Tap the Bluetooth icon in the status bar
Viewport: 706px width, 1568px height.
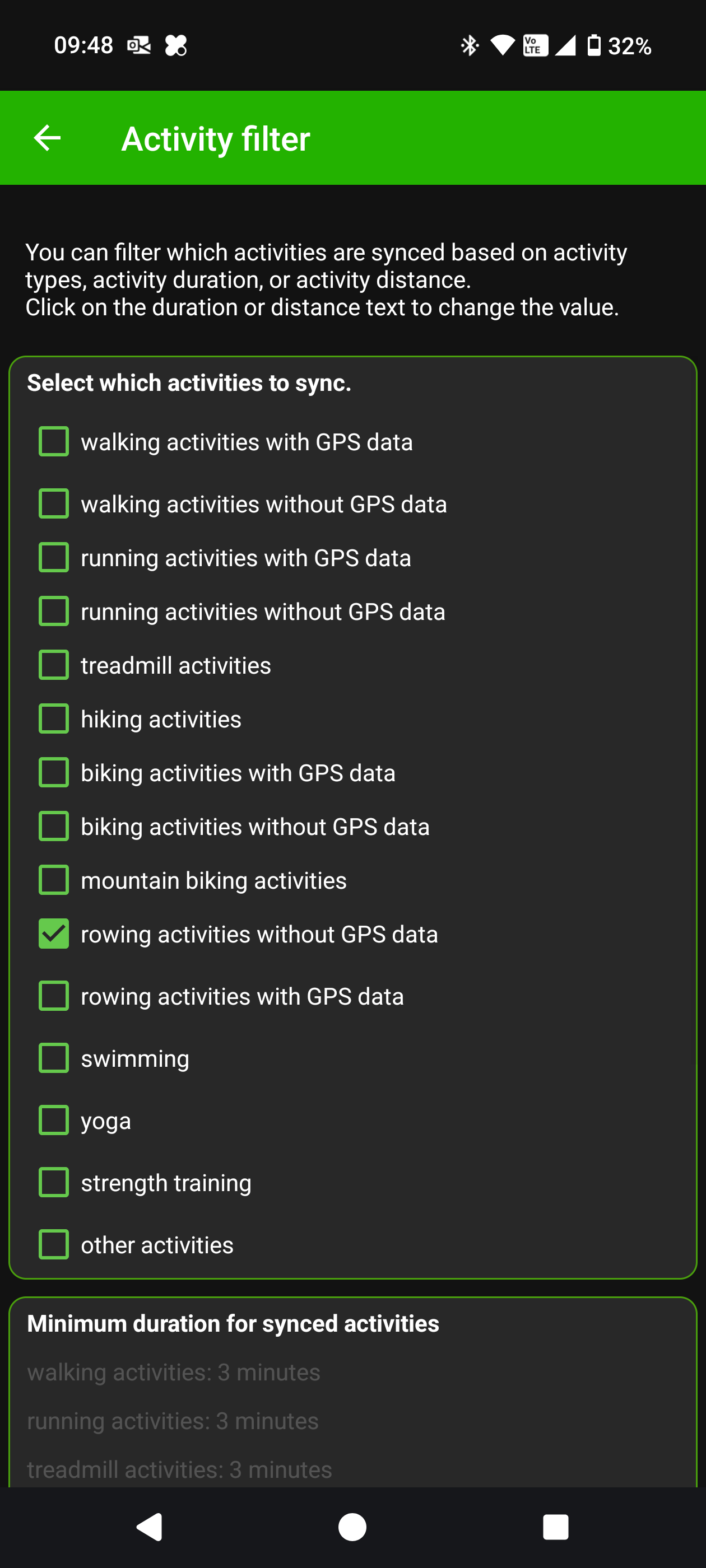point(470,46)
